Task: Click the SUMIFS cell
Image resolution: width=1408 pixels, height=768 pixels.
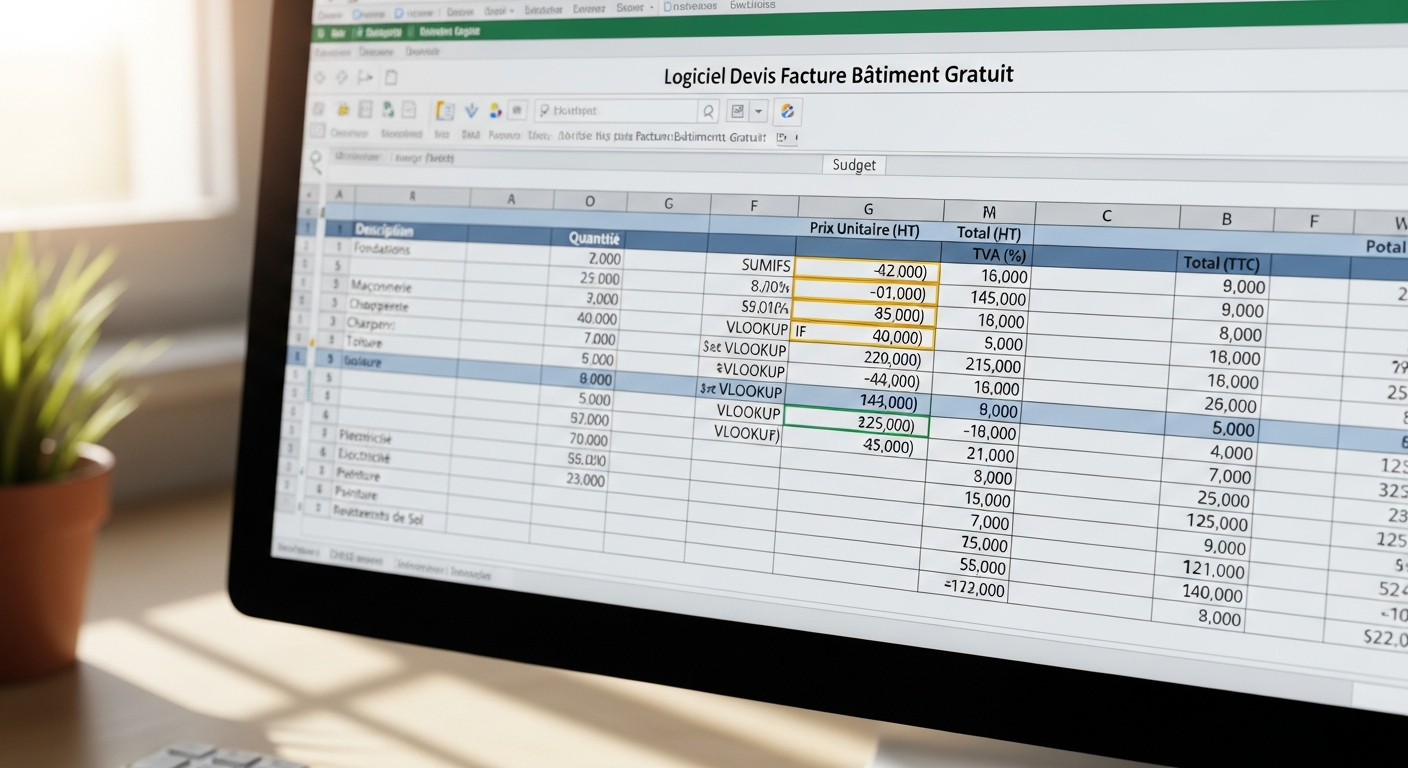Action: click(766, 265)
